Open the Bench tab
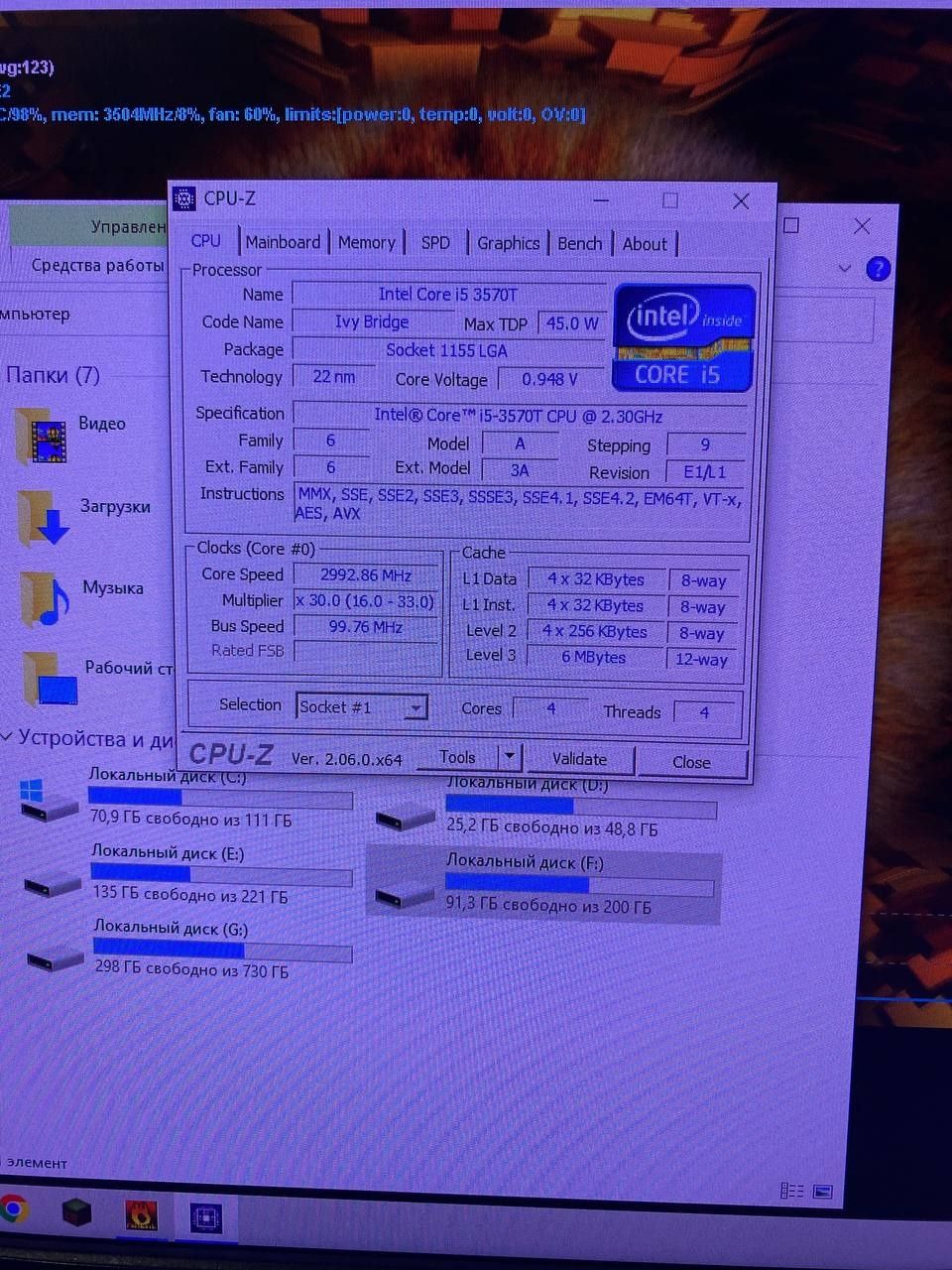The image size is (952, 1270). point(579,243)
